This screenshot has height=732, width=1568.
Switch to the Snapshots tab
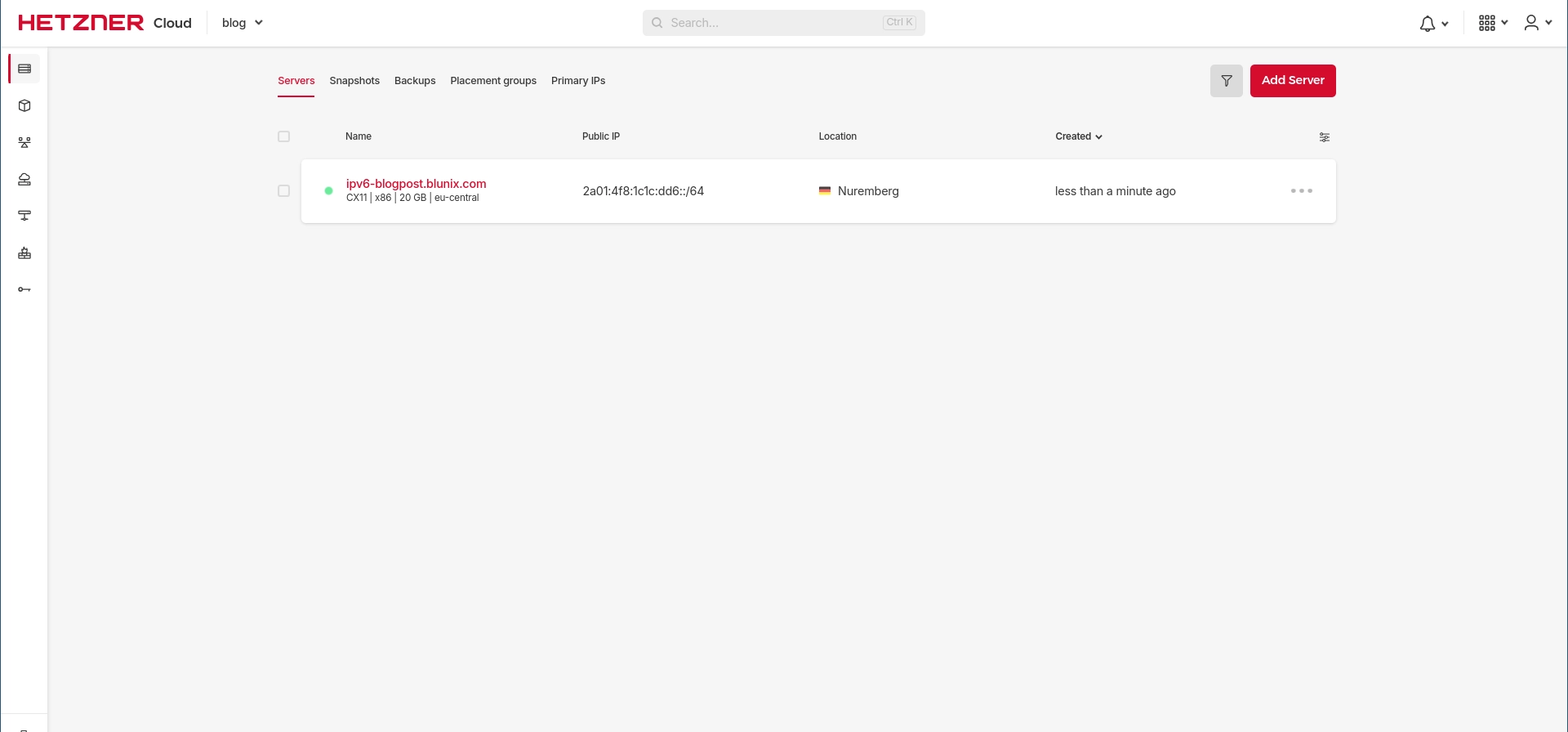pyautogui.click(x=354, y=81)
